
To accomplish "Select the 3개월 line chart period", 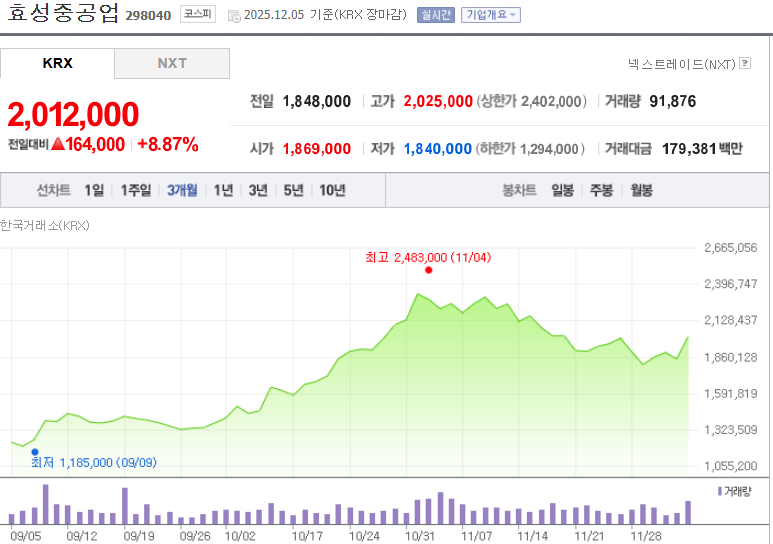I will (x=182, y=190).
